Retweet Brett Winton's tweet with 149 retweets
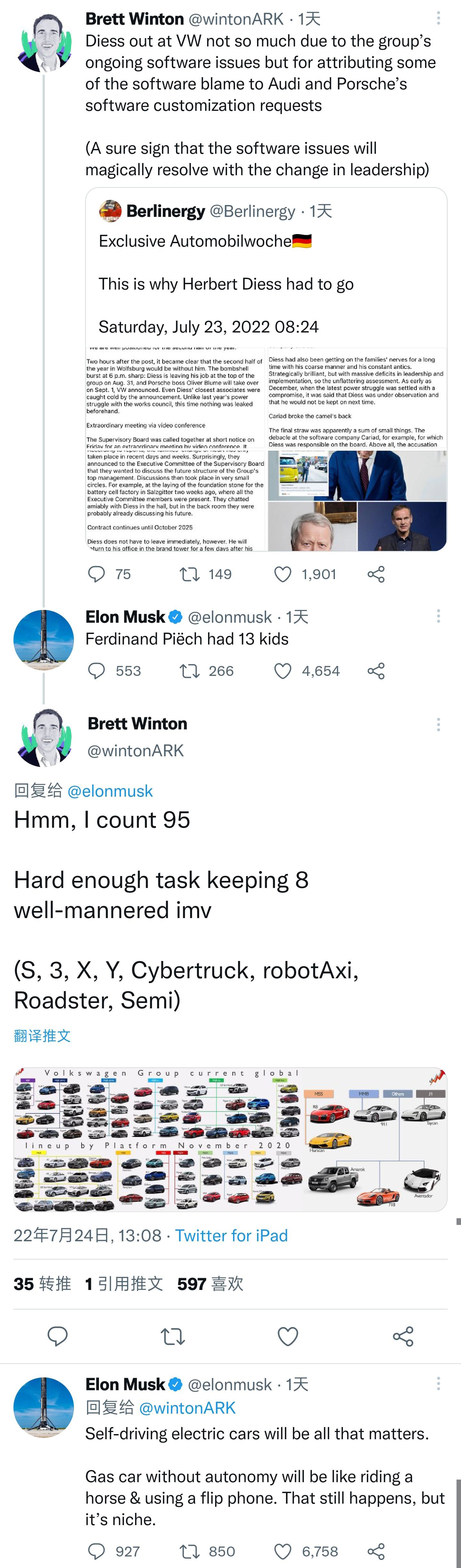Image resolution: width=461 pixels, height=1568 pixels. coord(190,574)
